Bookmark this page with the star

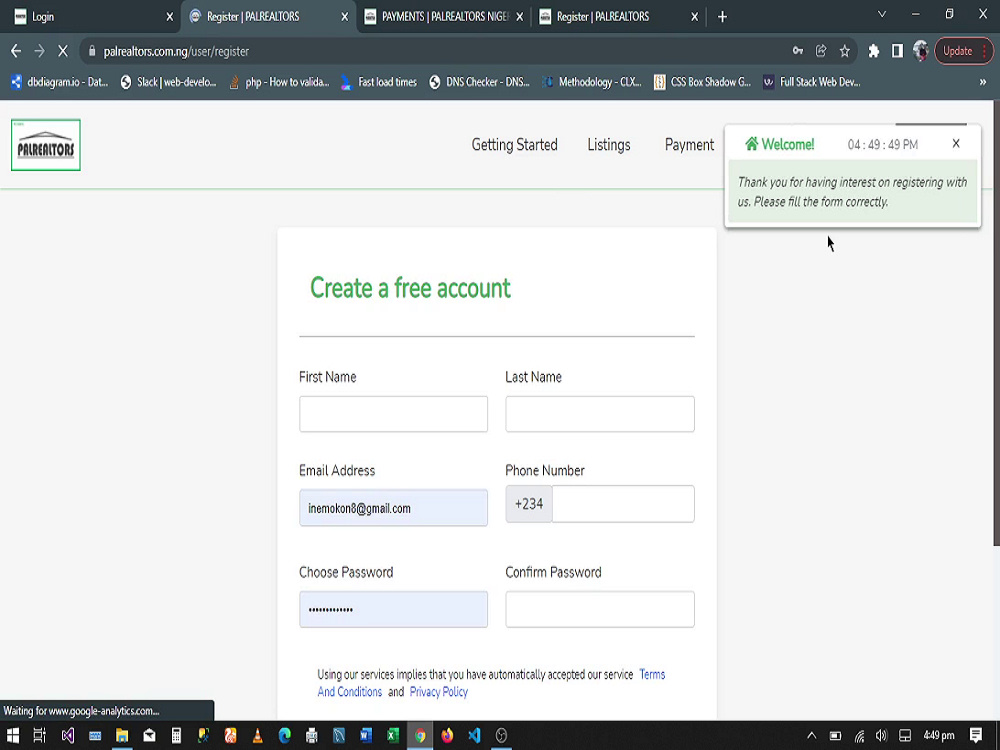tap(844, 51)
